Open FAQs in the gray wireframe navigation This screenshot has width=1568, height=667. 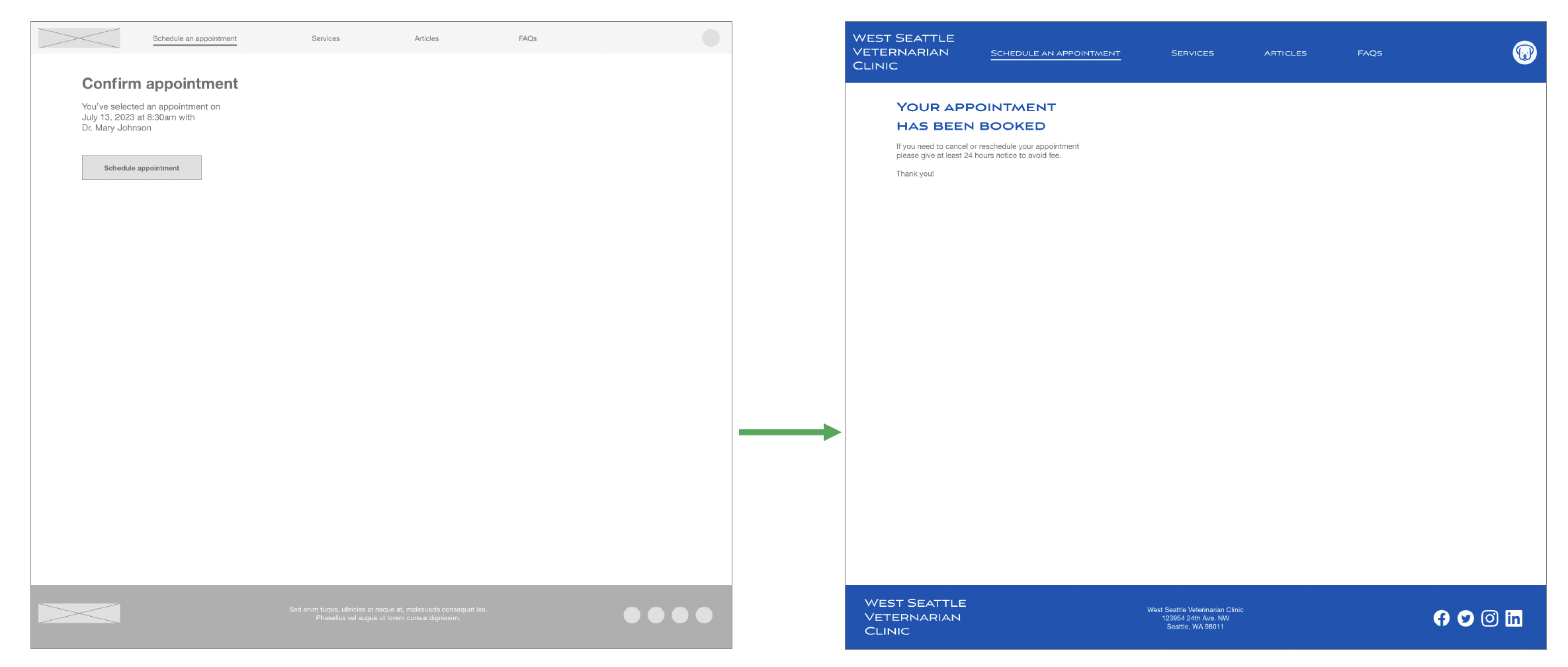[x=527, y=38]
